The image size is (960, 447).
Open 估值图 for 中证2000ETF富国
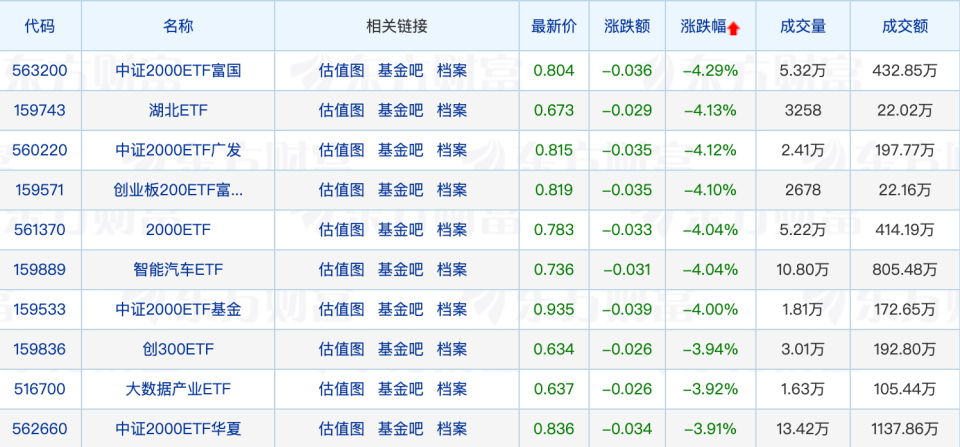tap(342, 70)
